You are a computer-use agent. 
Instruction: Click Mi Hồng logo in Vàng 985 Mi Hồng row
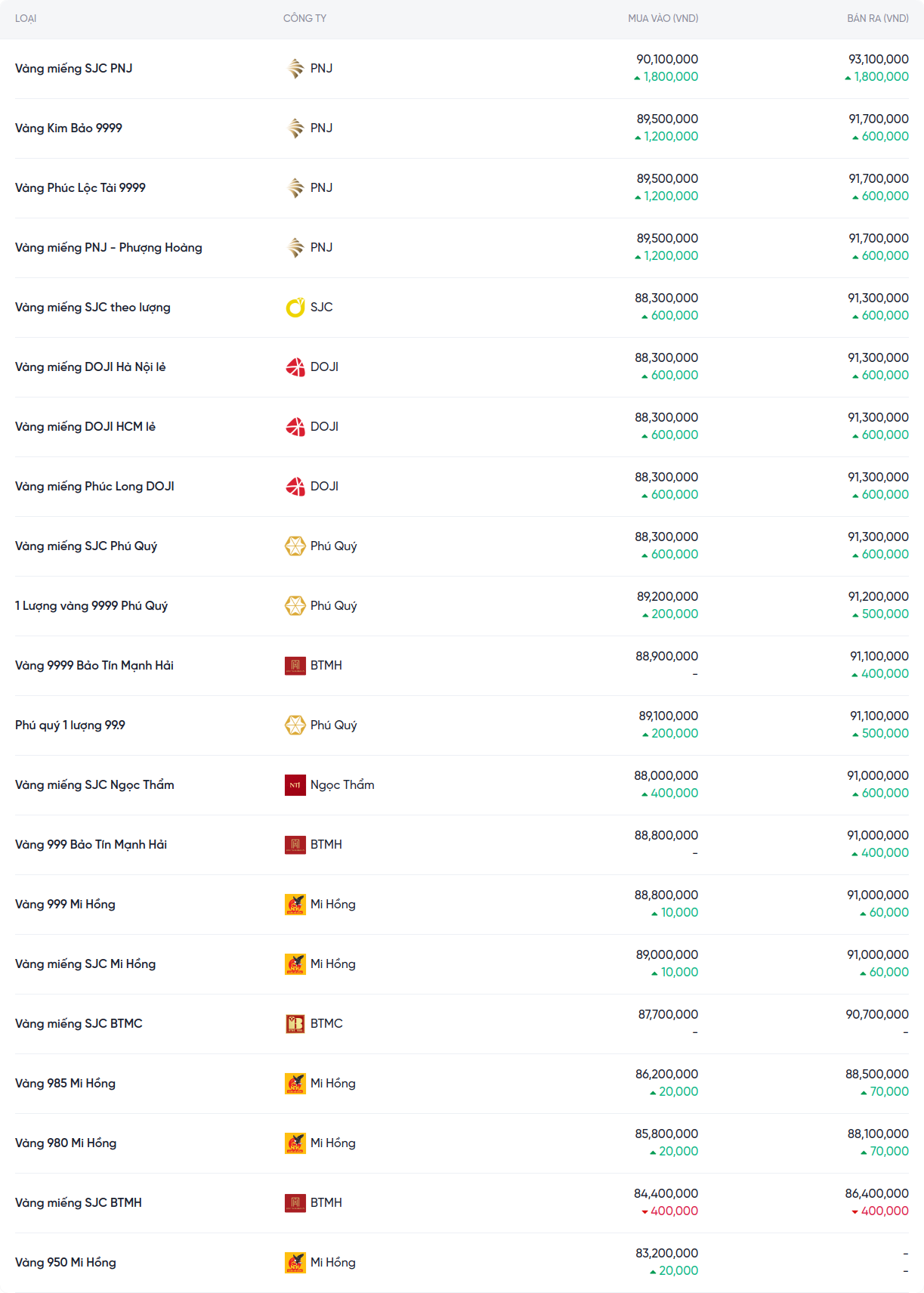295,1084
